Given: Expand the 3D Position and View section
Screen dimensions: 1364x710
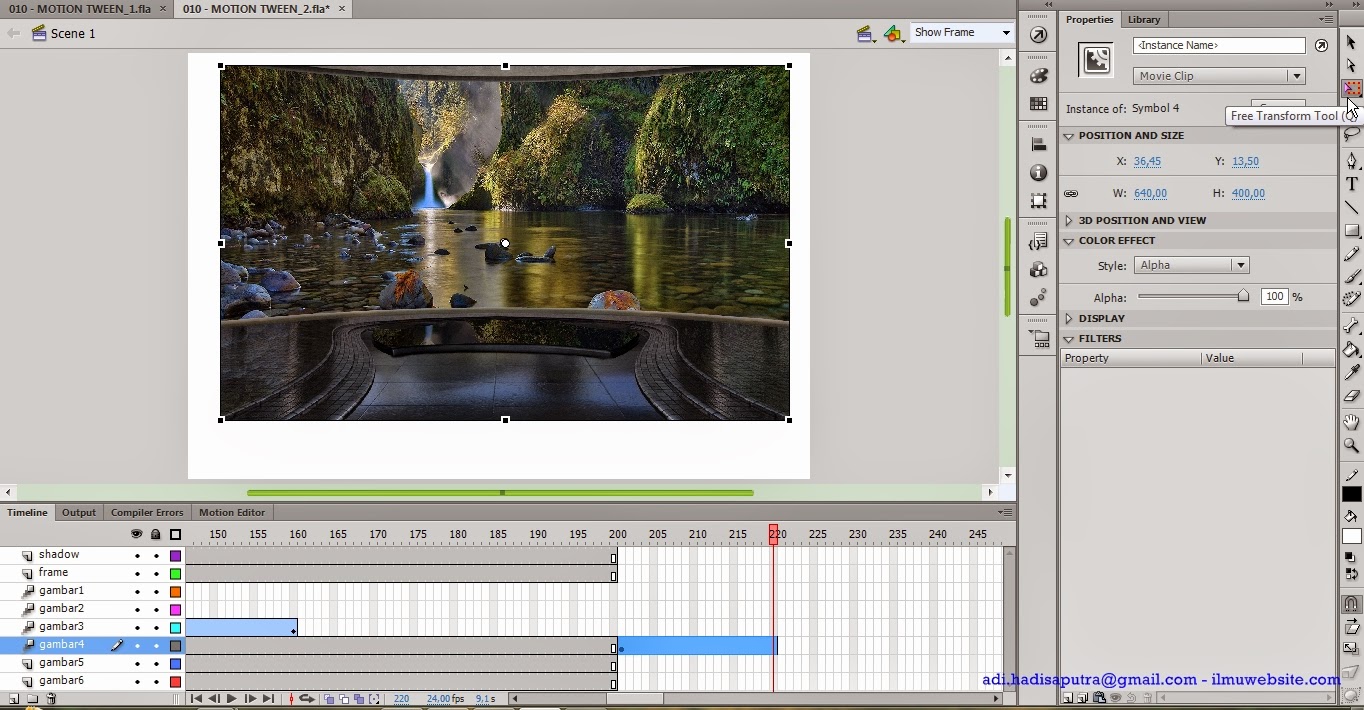Looking at the screenshot, I should pos(1069,221).
